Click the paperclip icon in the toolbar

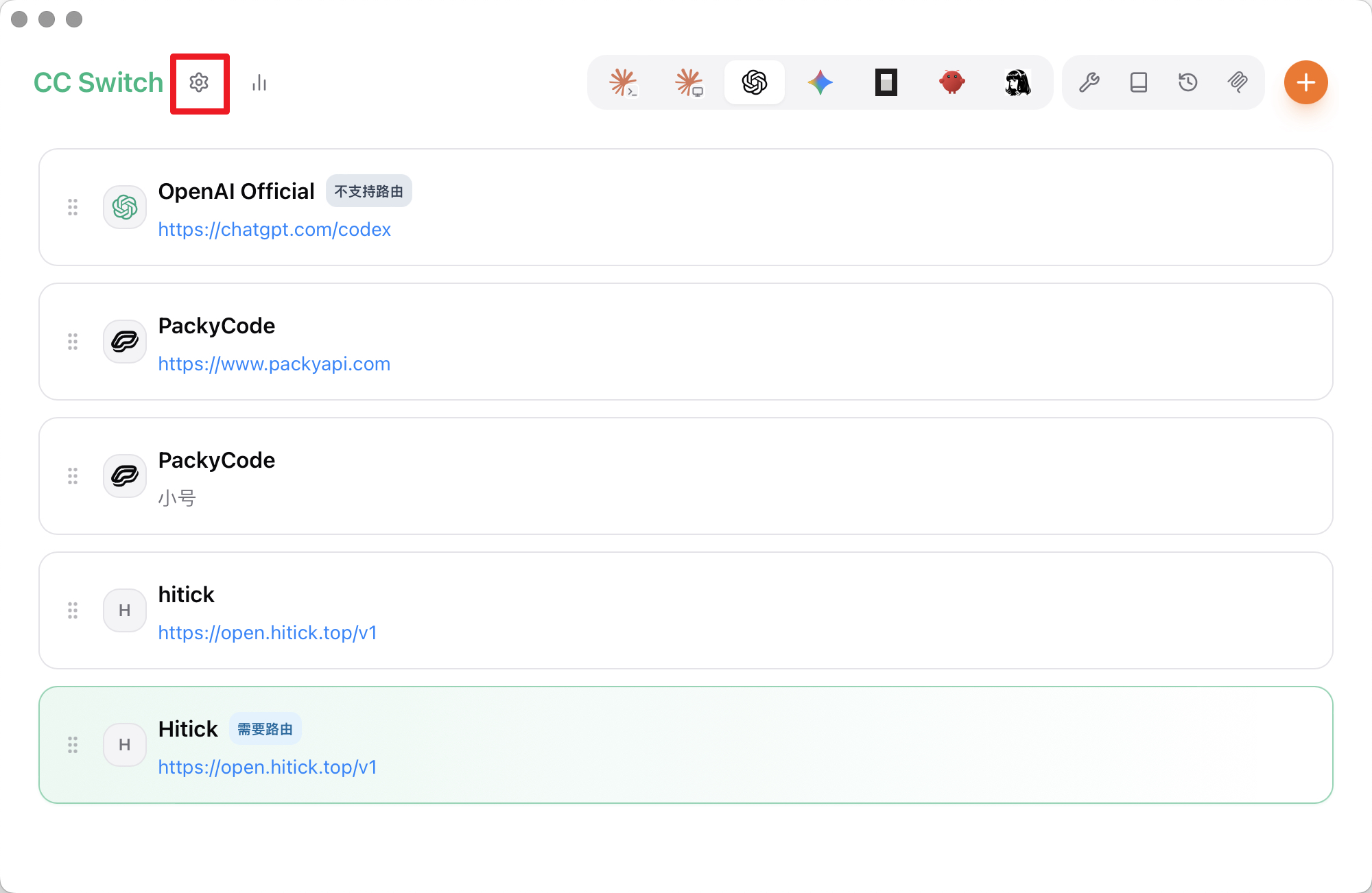(x=1238, y=82)
